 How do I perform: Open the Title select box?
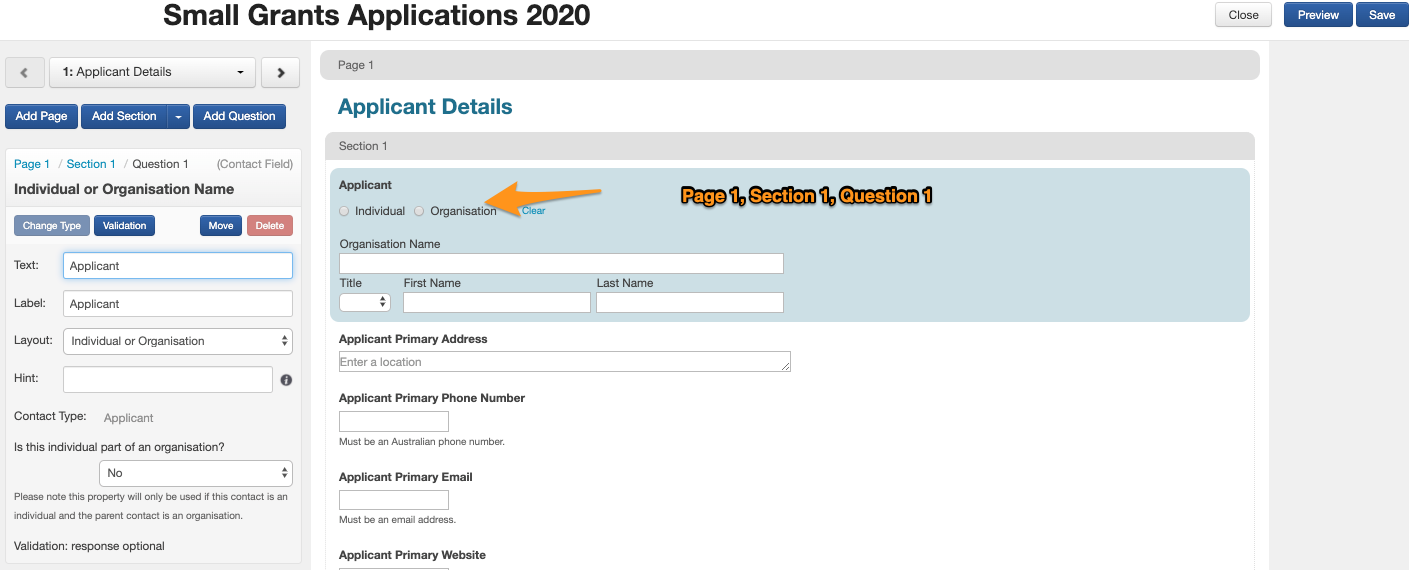(x=365, y=302)
